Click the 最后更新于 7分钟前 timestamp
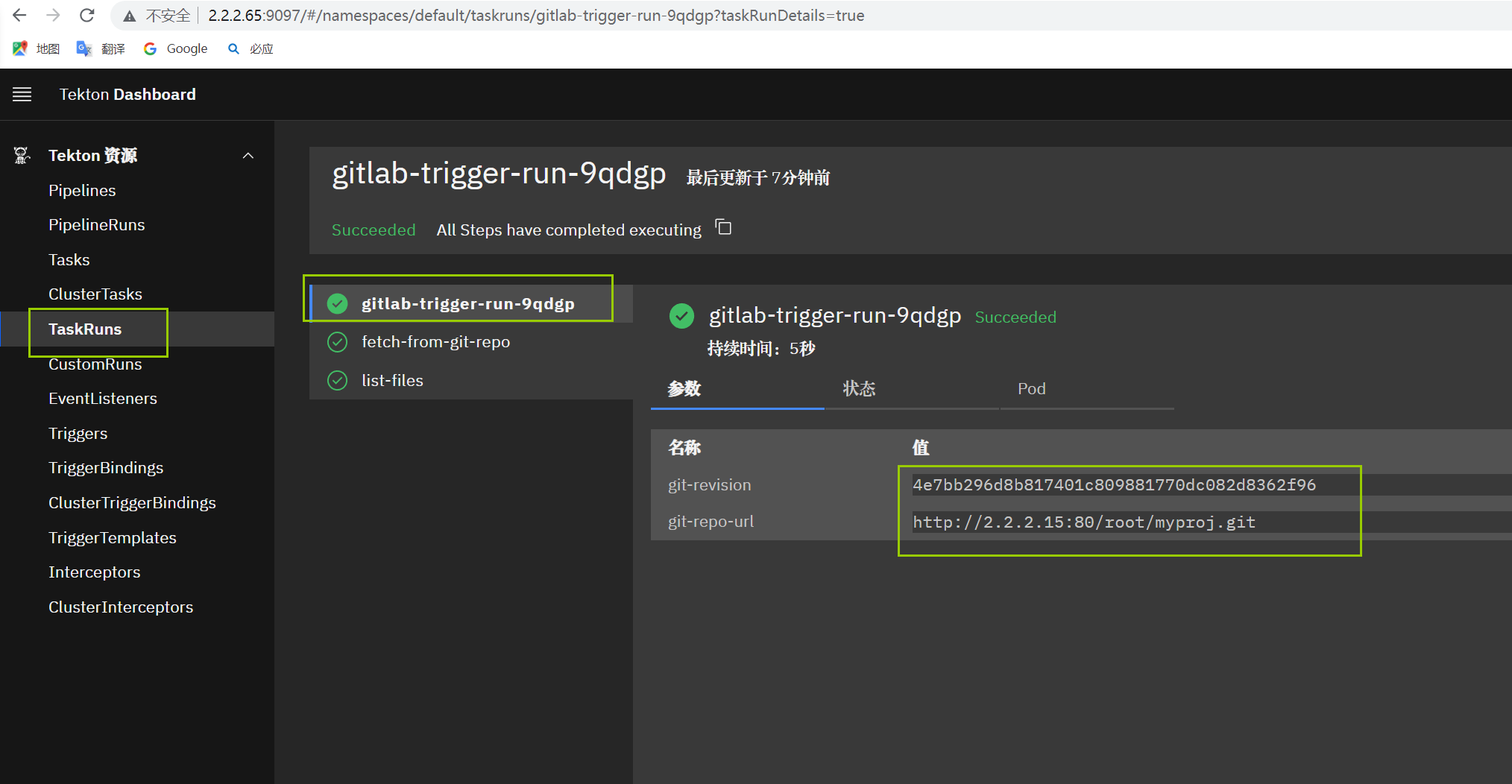The height and width of the screenshot is (784, 1512). [x=758, y=178]
